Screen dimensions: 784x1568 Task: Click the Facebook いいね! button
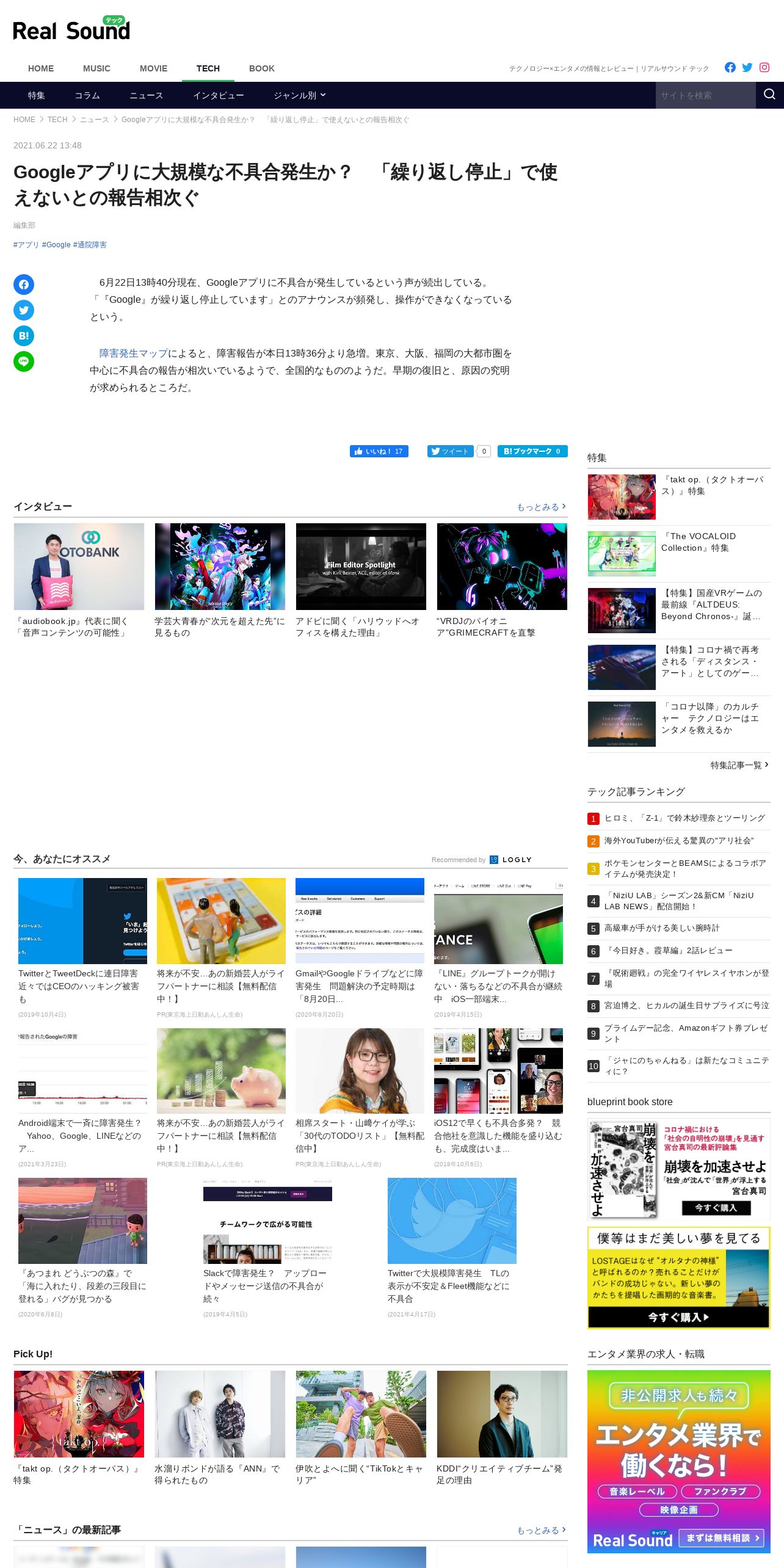click(379, 451)
